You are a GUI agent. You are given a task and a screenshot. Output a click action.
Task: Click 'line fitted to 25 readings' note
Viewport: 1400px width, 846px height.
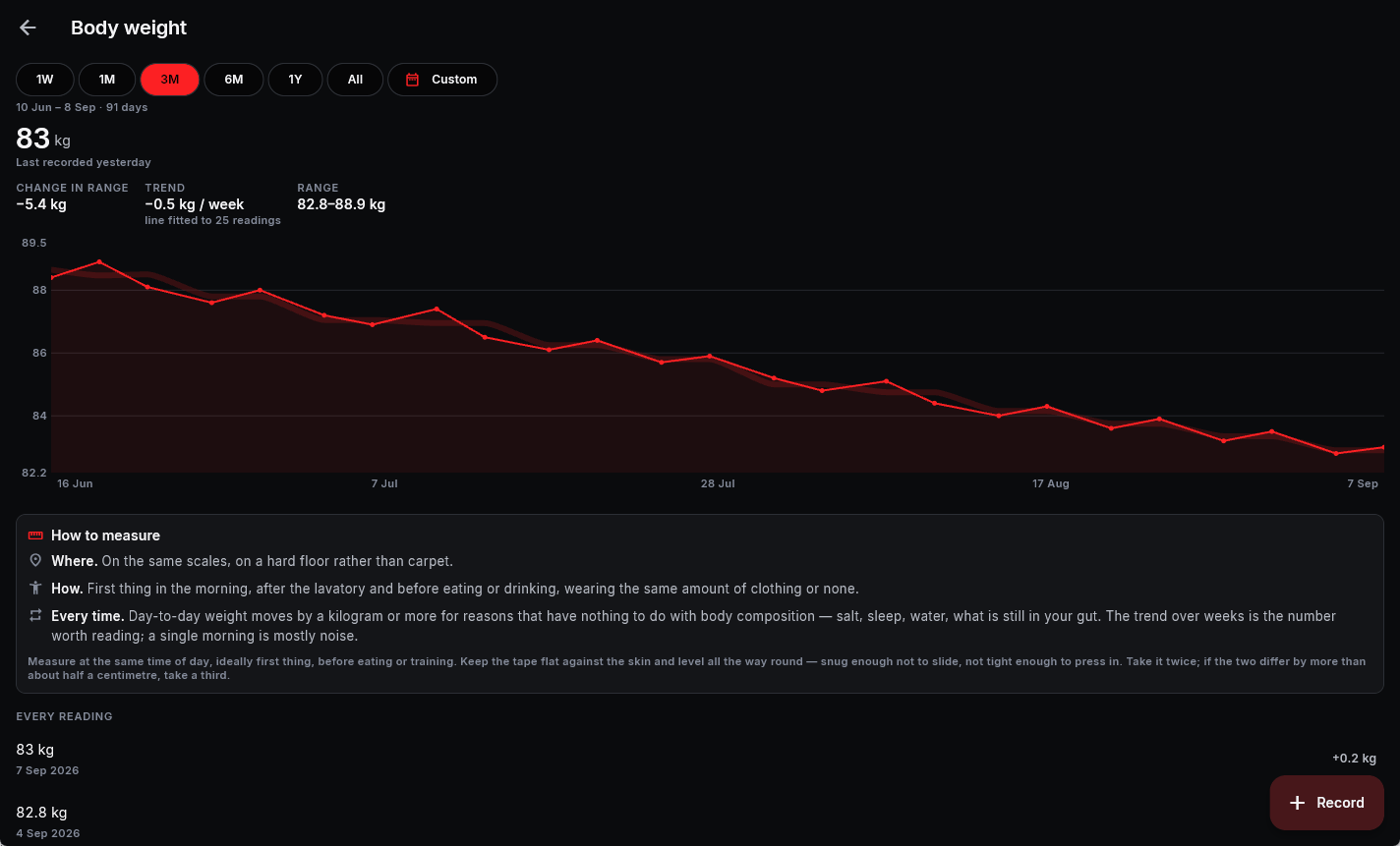pos(212,220)
